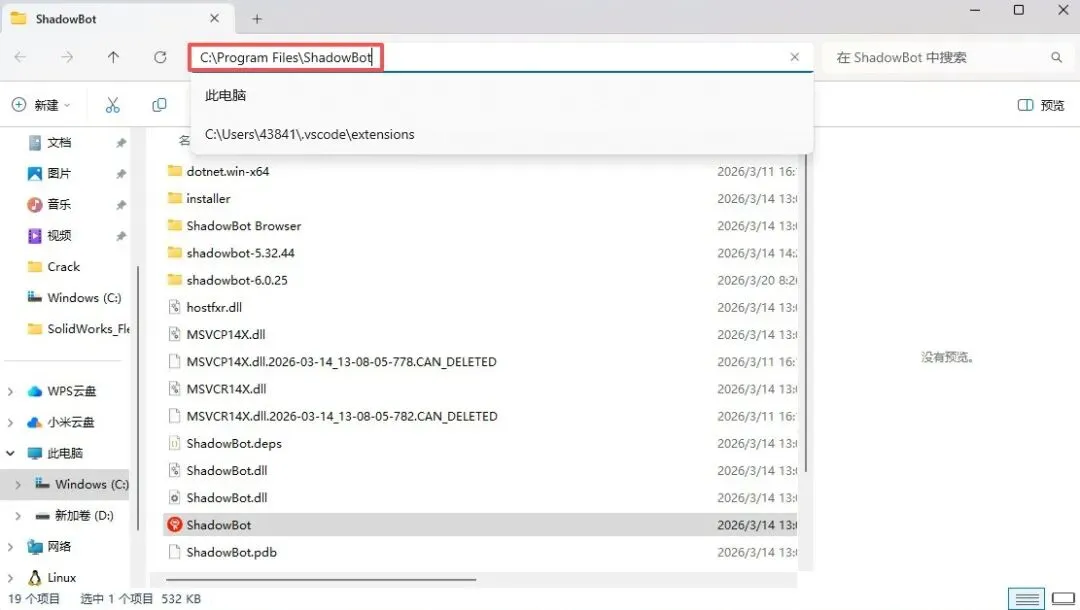The height and width of the screenshot is (610, 1080).
Task: Select the shadowbot-6.0.25 folder
Action: pyautogui.click(x=480, y=280)
